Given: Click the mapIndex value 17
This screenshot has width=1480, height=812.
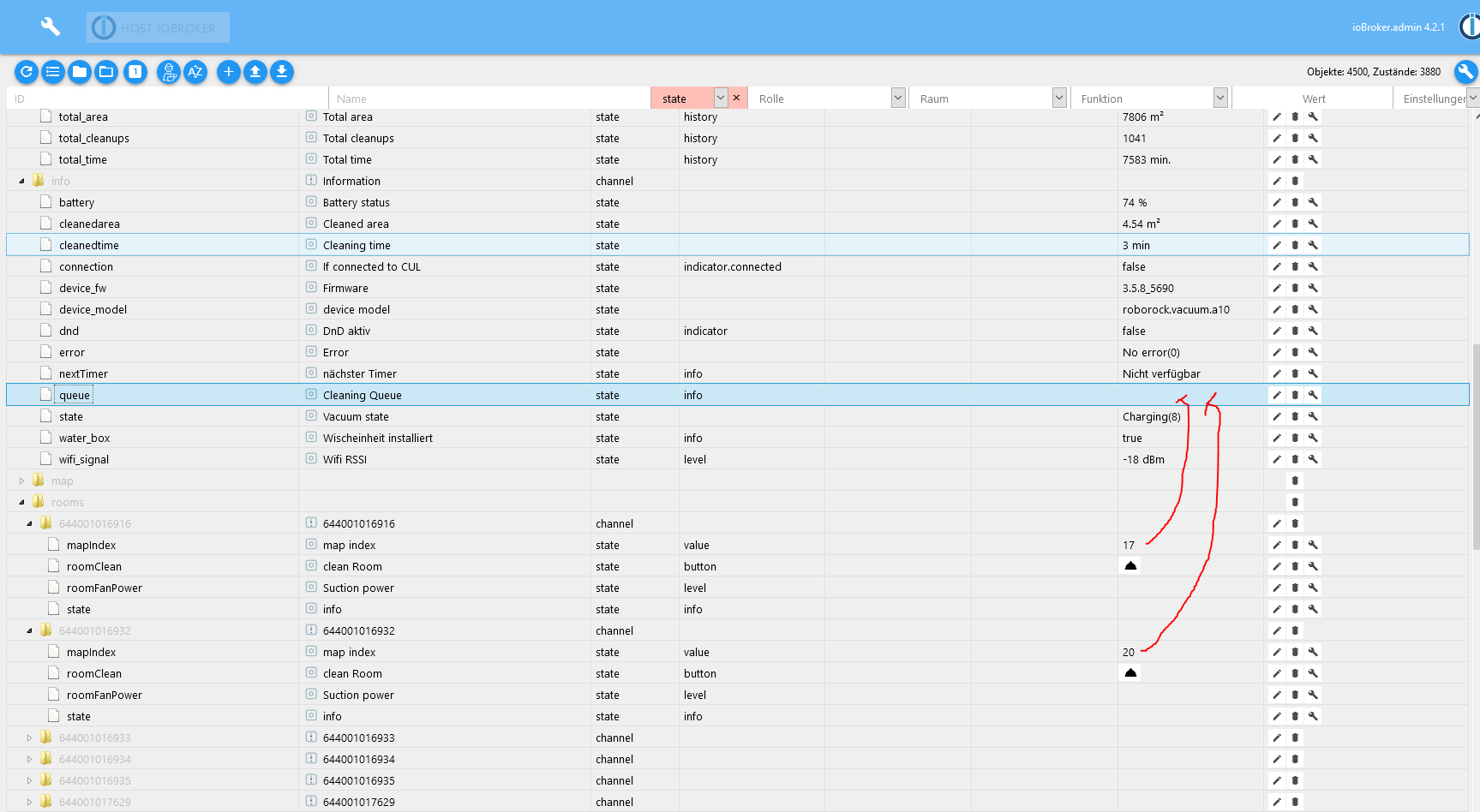Looking at the screenshot, I should coord(1128,545).
